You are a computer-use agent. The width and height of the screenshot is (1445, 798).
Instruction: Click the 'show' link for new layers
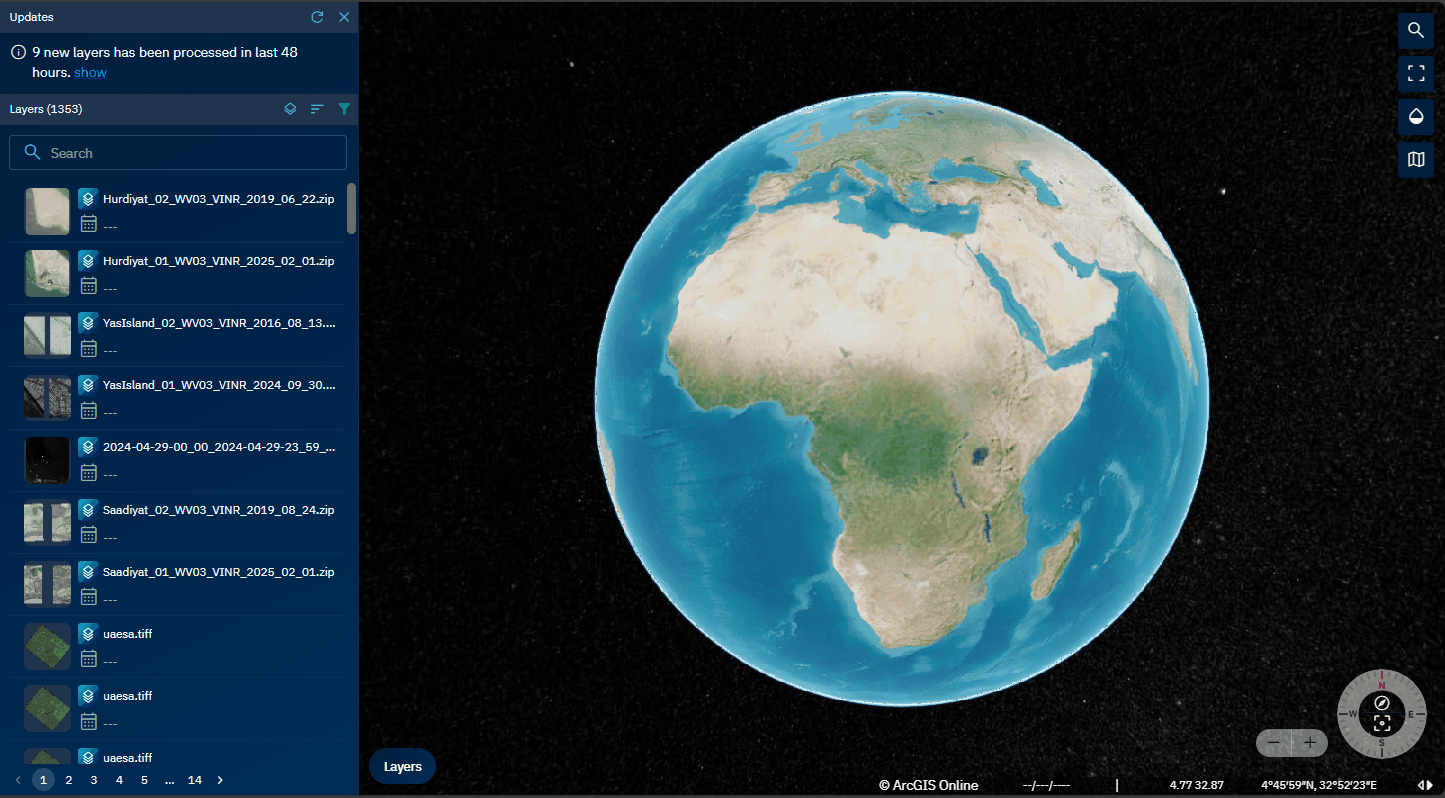click(x=90, y=73)
